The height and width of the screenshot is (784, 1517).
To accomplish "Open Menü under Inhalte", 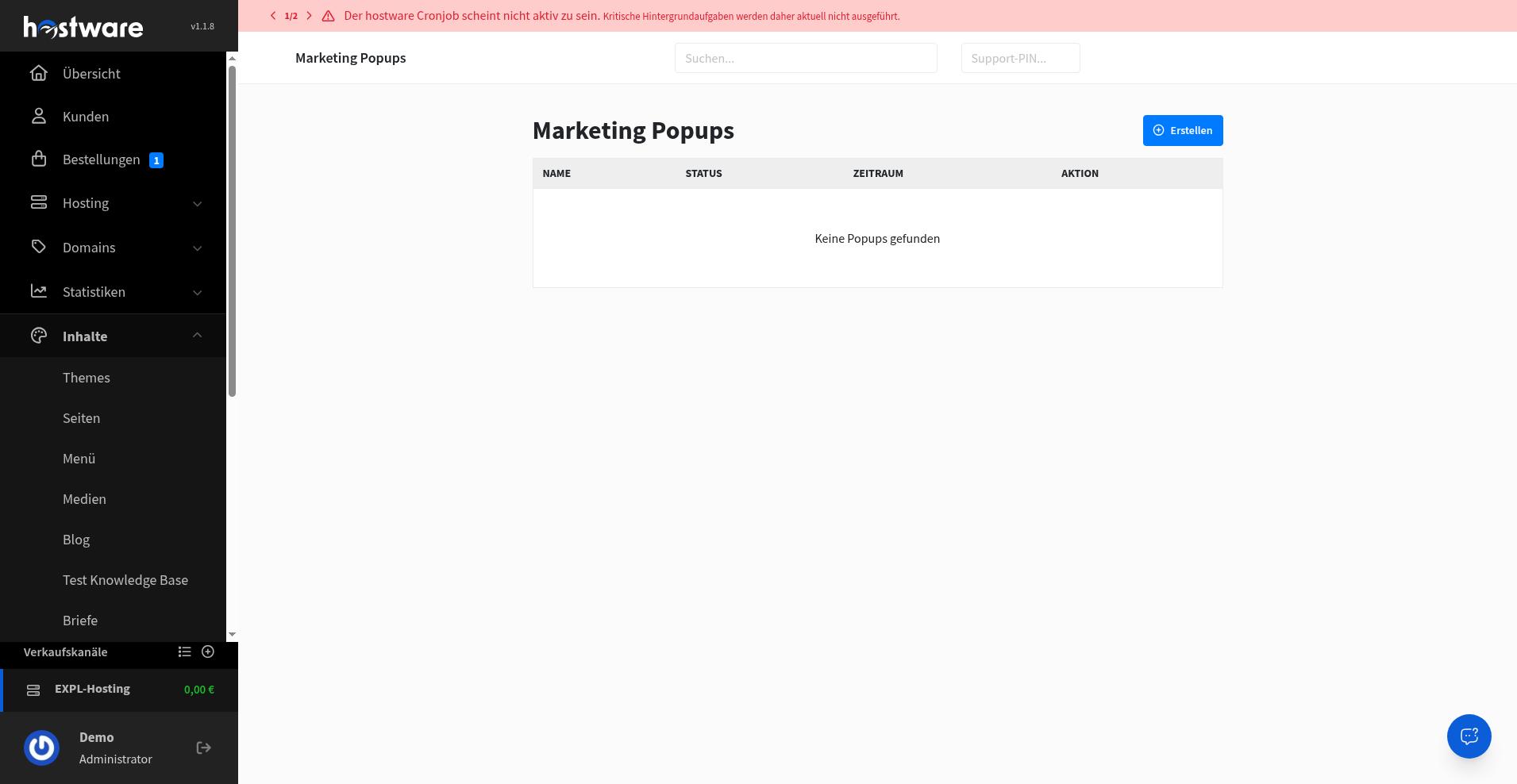I will click(79, 459).
